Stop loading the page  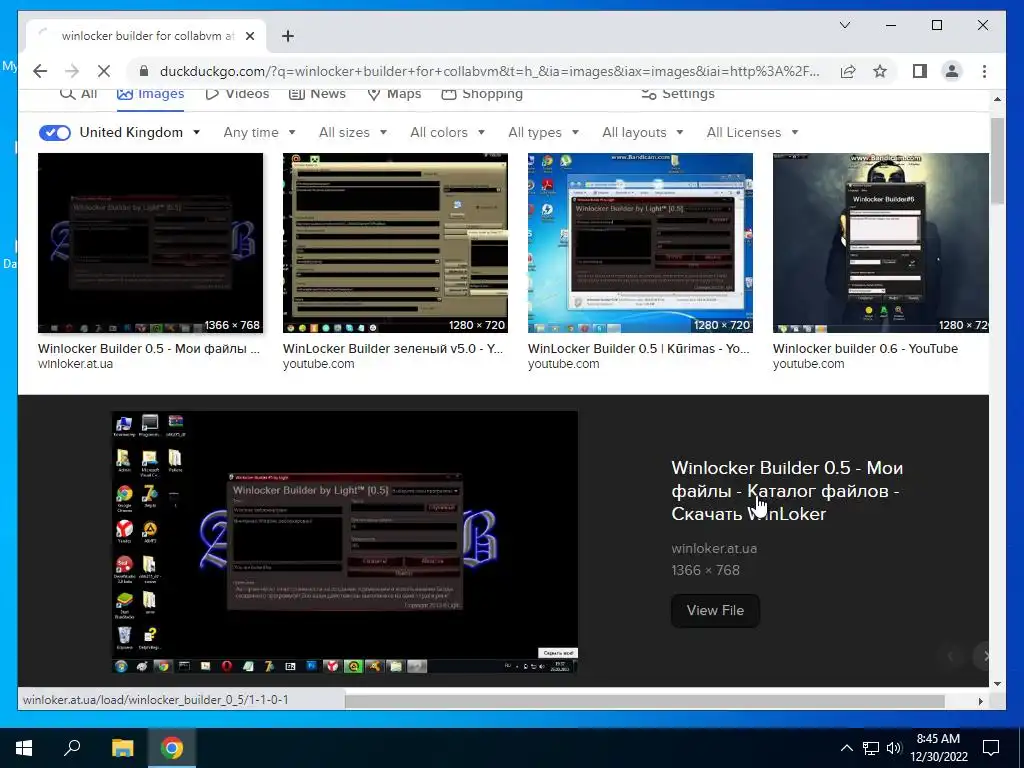click(103, 71)
